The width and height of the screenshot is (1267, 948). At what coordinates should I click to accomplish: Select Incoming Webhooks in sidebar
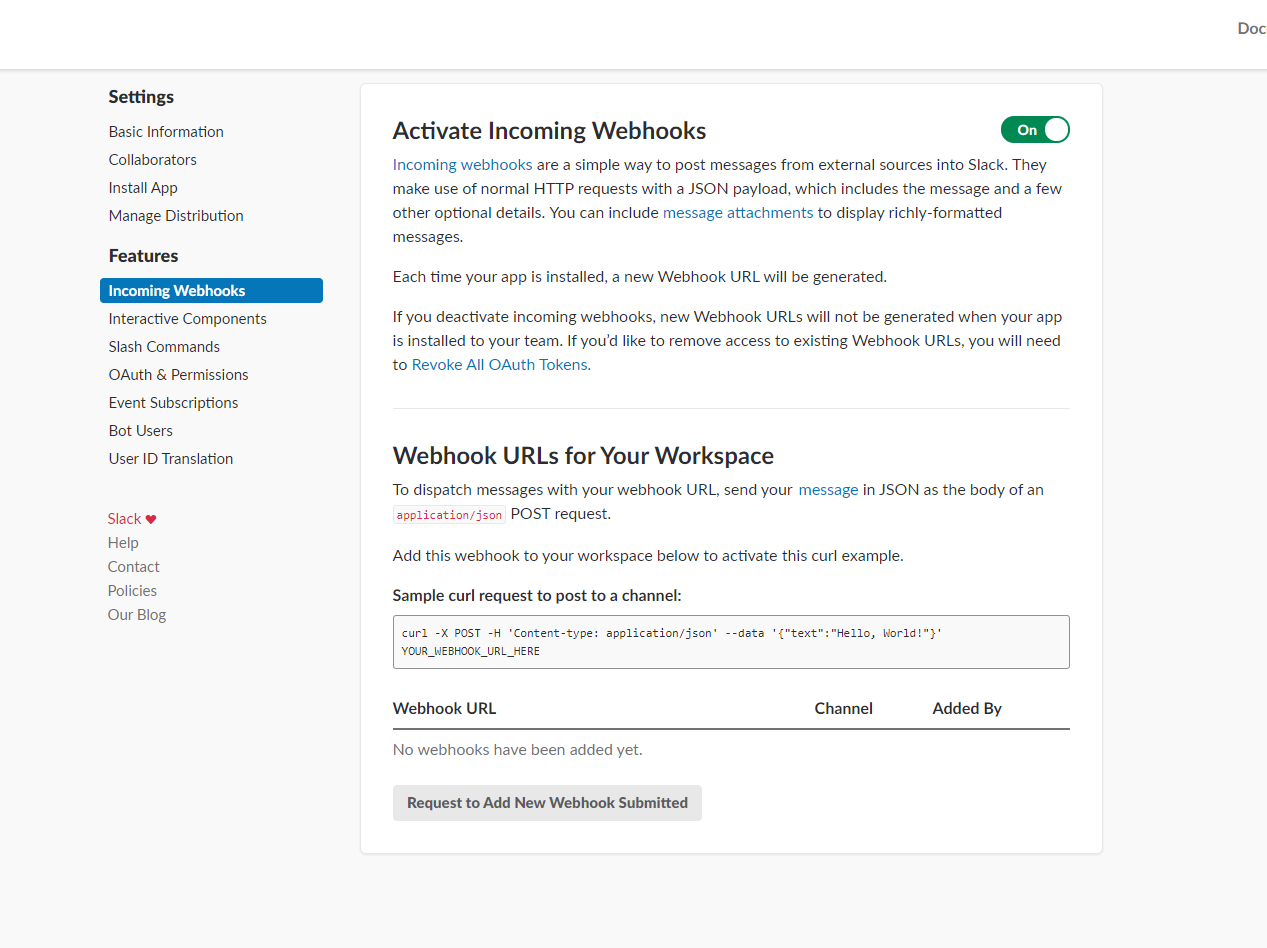click(211, 291)
